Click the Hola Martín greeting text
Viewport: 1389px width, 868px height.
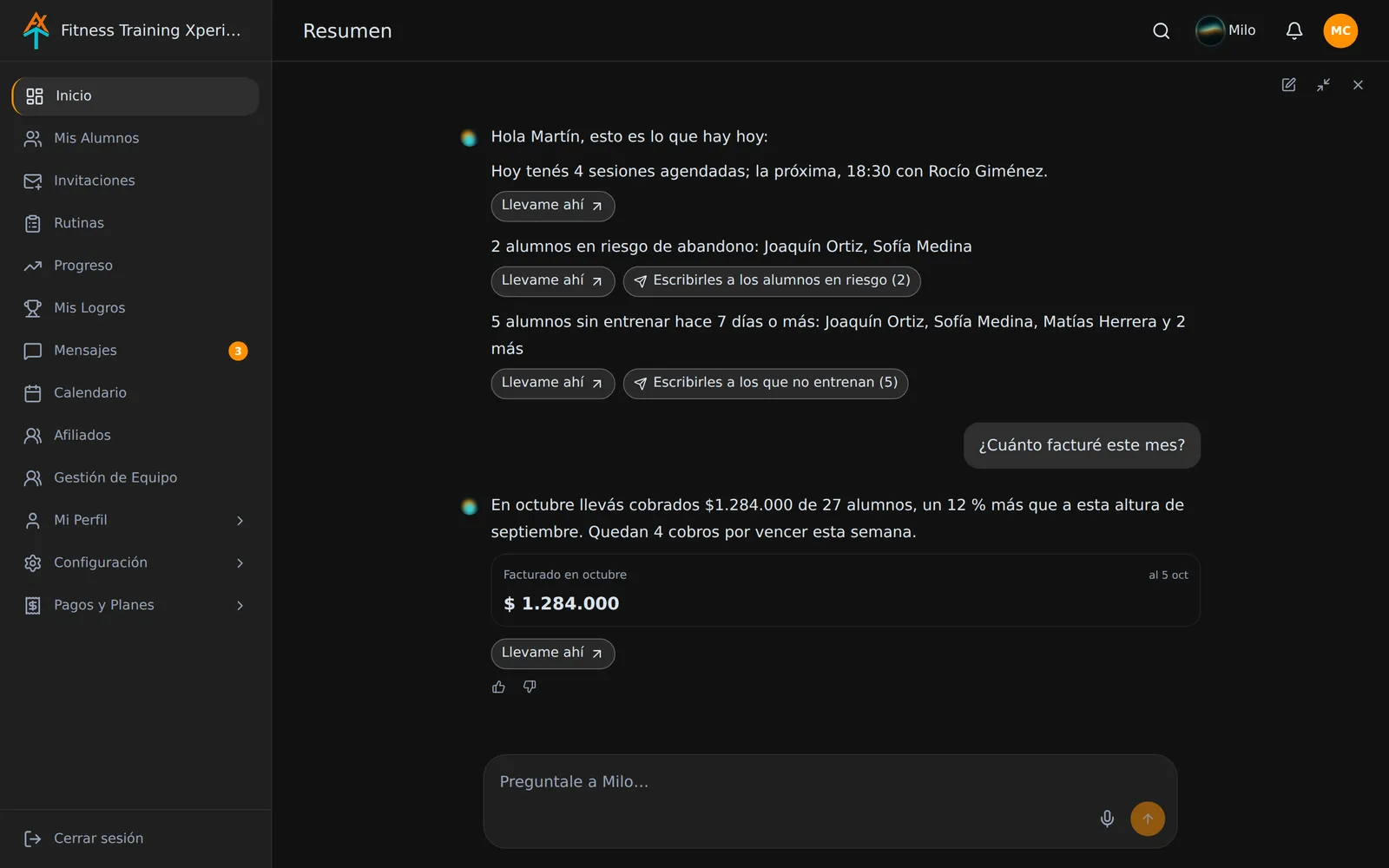[x=629, y=137]
